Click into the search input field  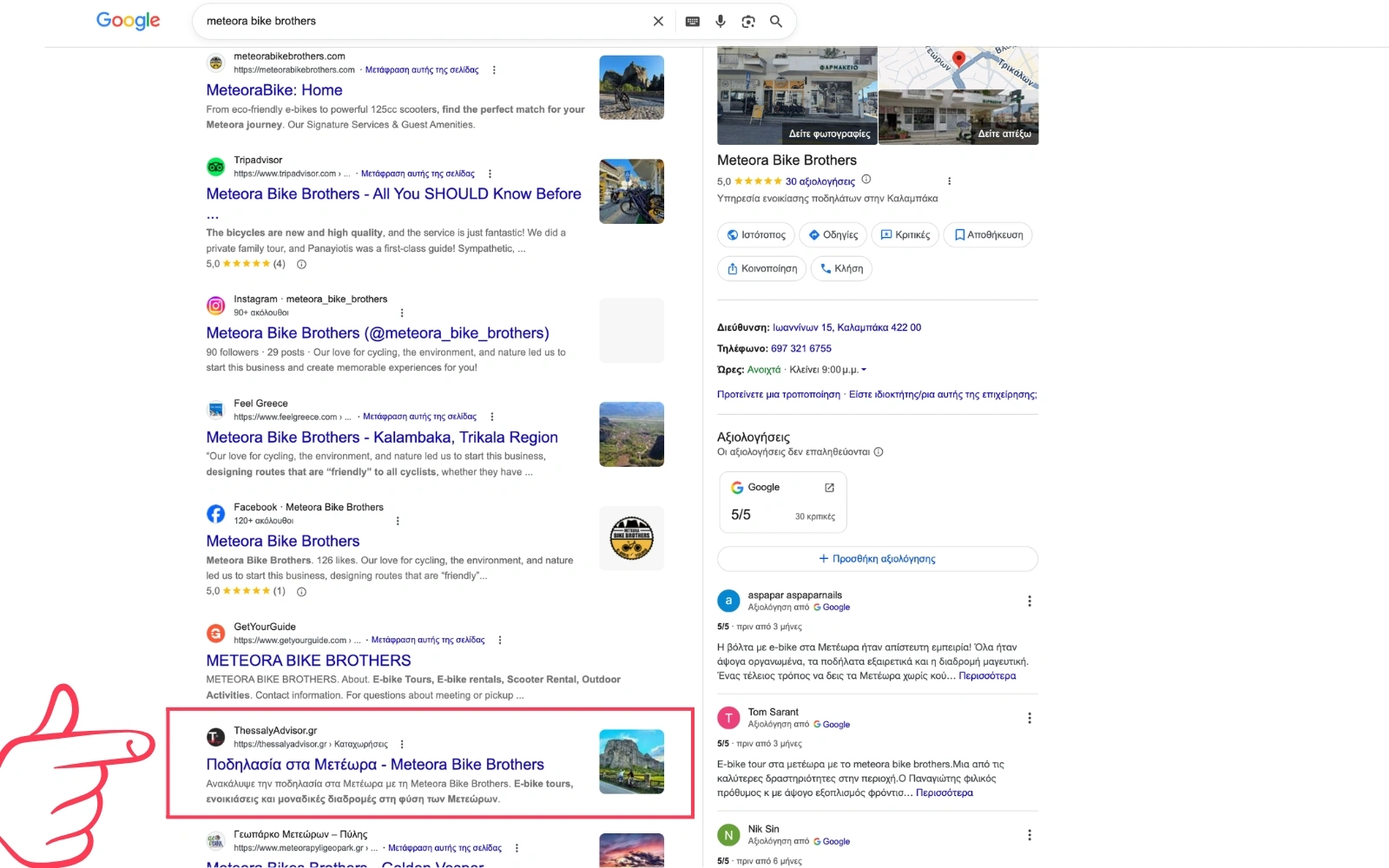[x=425, y=22]
